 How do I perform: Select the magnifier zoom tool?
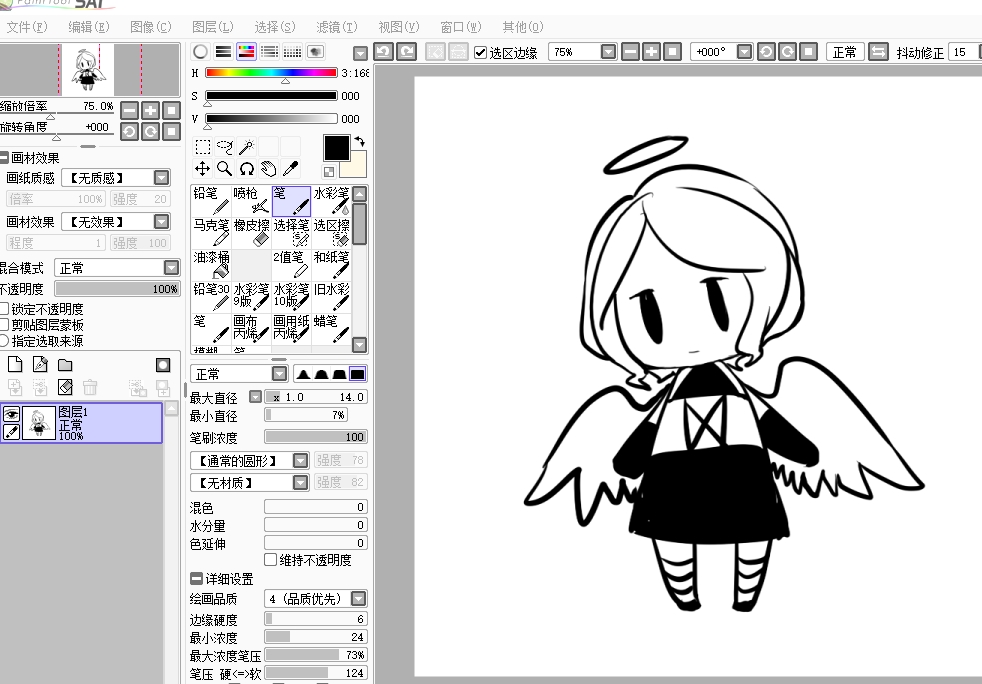tap(224, 168)
